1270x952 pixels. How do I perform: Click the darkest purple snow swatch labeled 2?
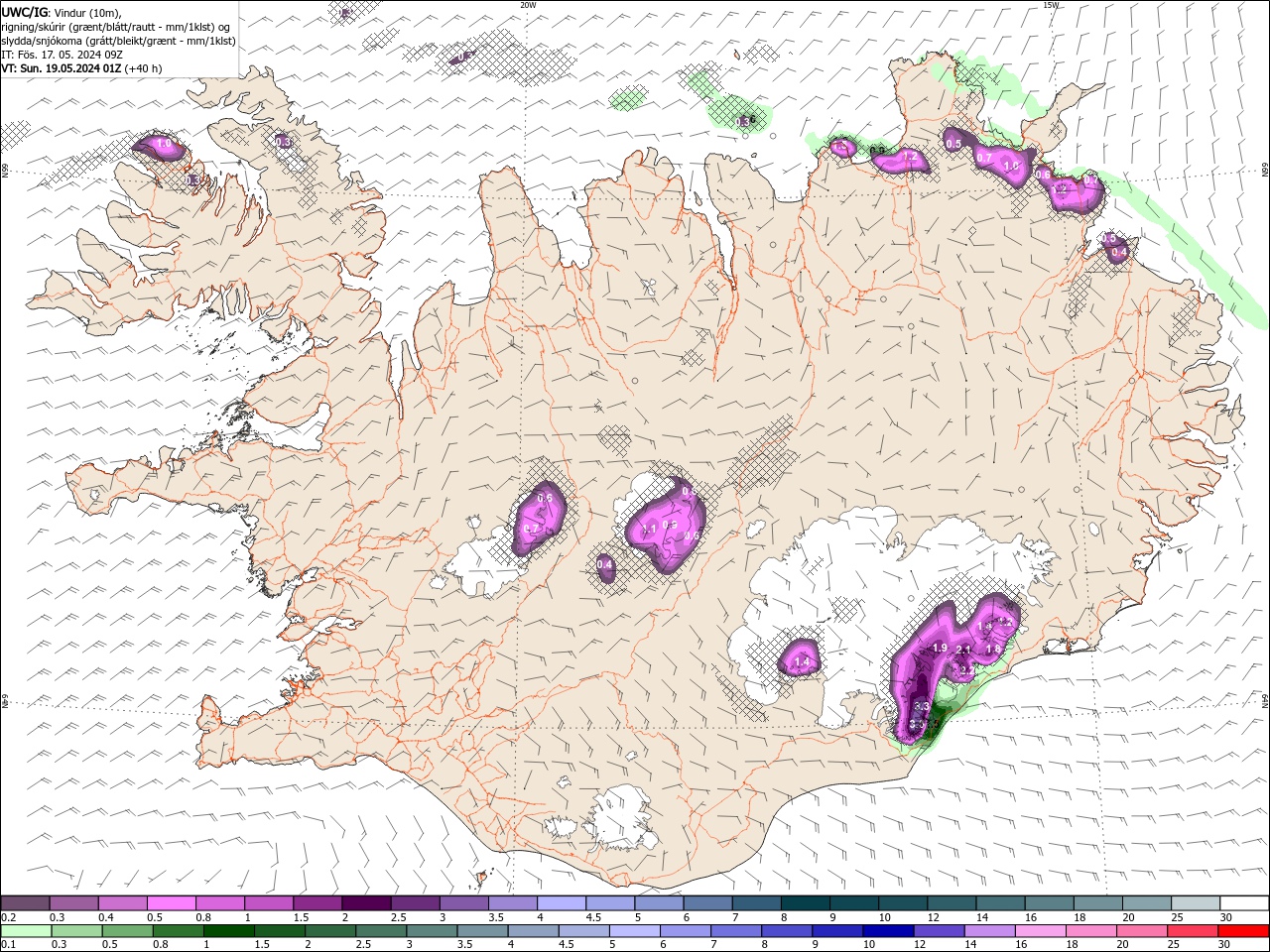366,903
